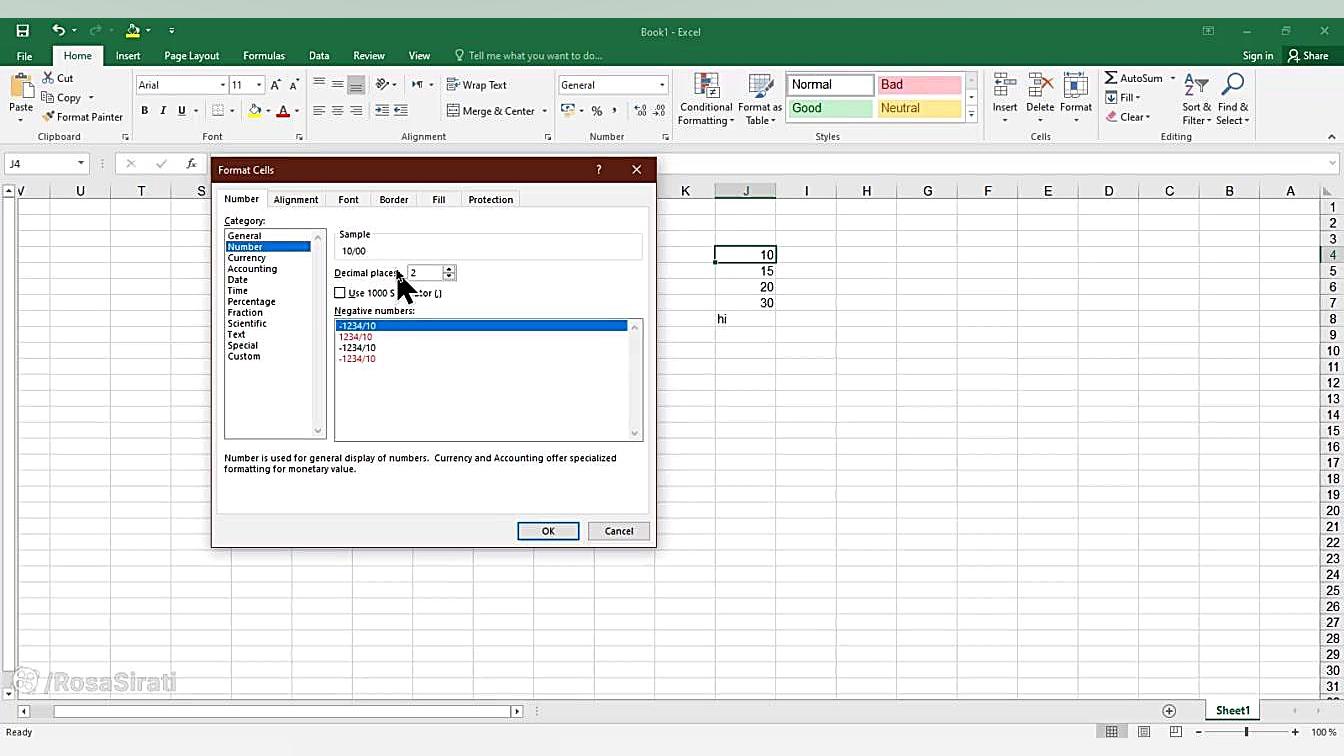
Task: Toggle Bold formatting in ribbon
Action: coord(145,111)
